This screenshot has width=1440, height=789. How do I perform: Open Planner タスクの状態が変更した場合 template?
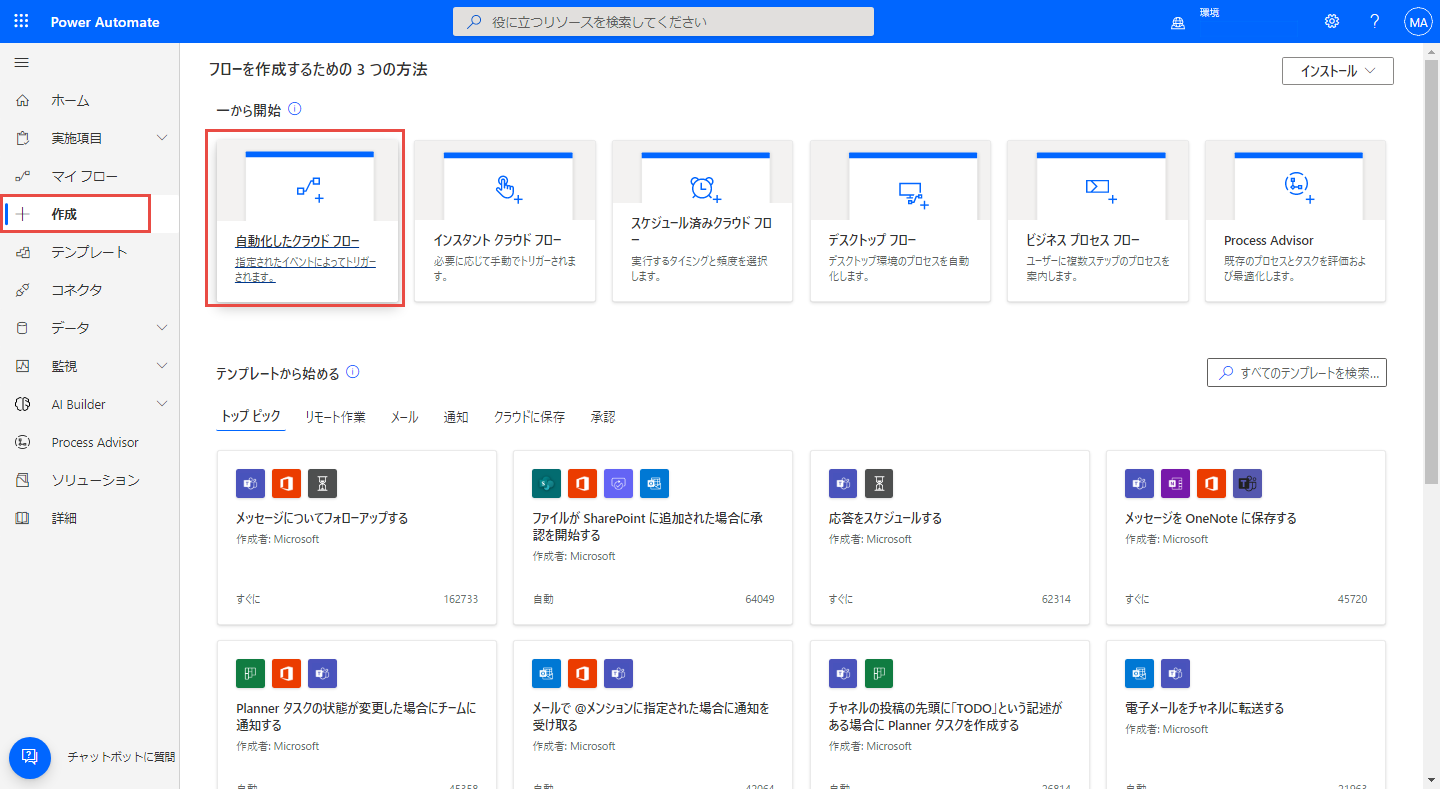pyautogui.click(x=357, y=716)
